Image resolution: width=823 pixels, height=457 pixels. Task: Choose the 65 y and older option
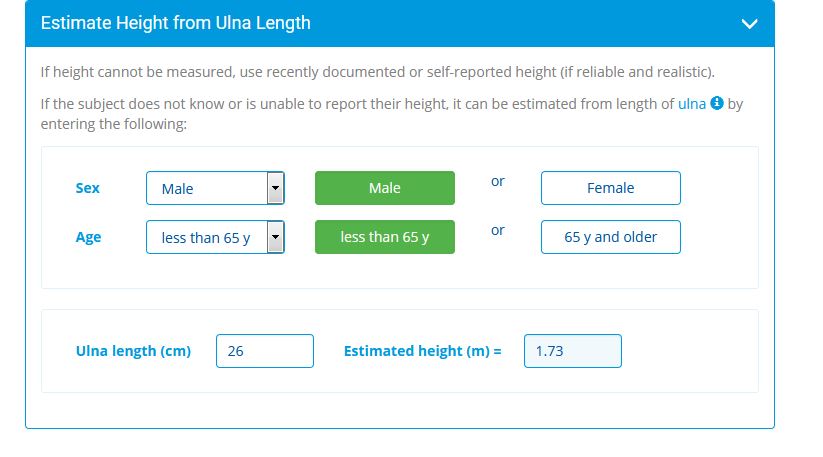(610, 237)
